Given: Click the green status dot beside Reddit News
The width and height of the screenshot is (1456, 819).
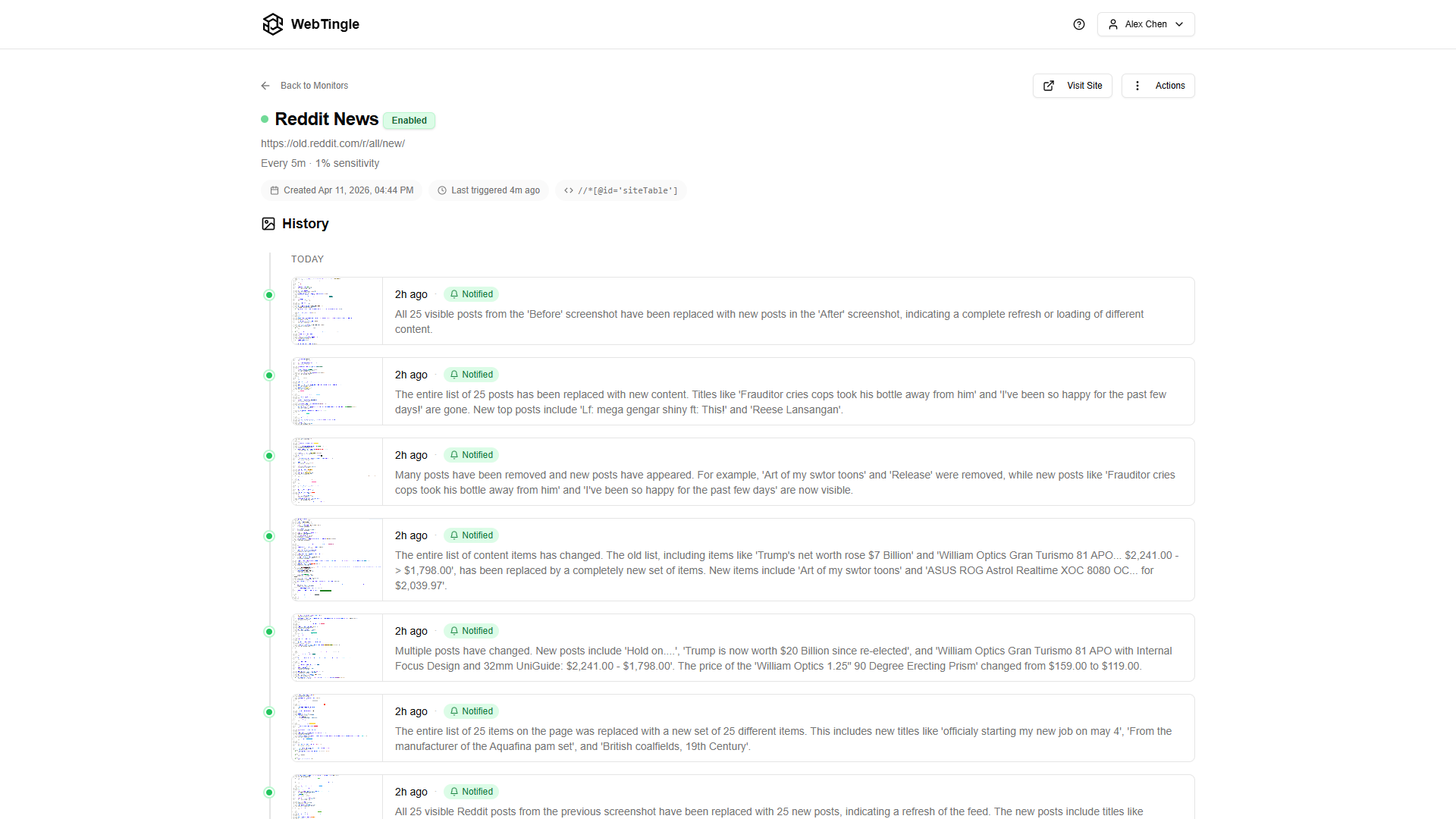Looking at the screenshot, I should pos(265,119).
